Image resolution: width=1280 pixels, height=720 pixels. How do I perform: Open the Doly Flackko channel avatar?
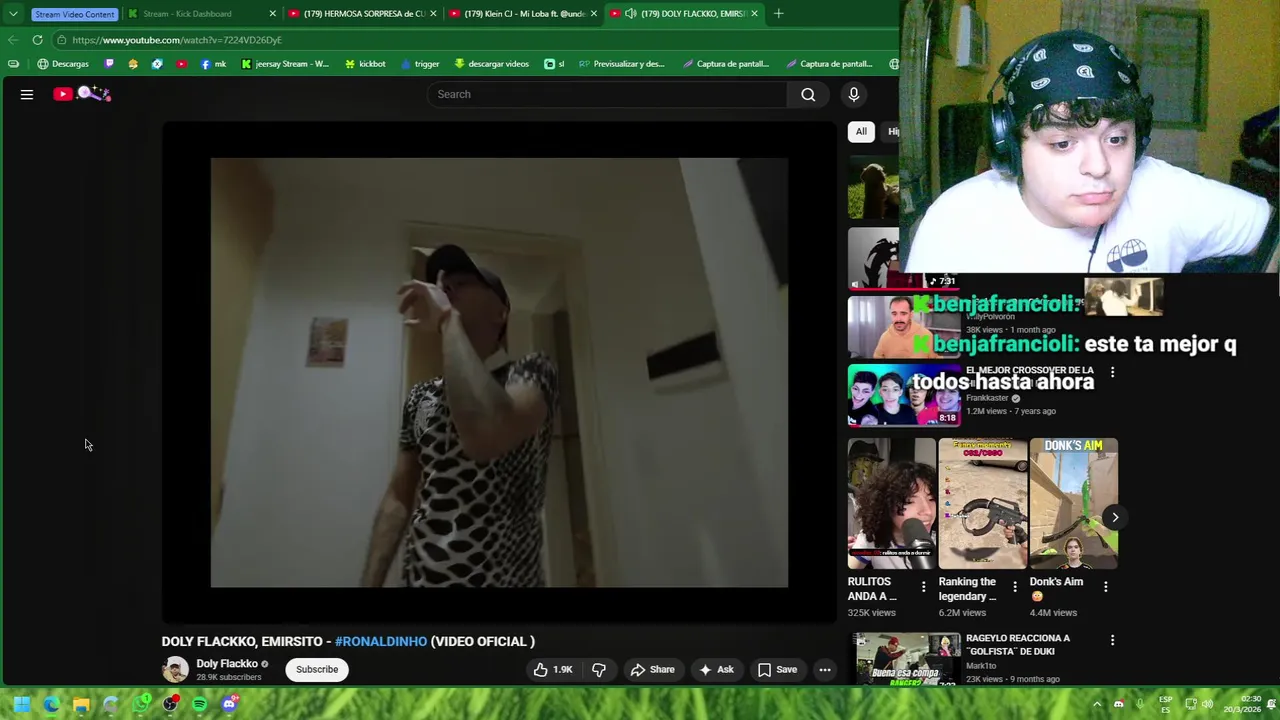tap(175, 670)
